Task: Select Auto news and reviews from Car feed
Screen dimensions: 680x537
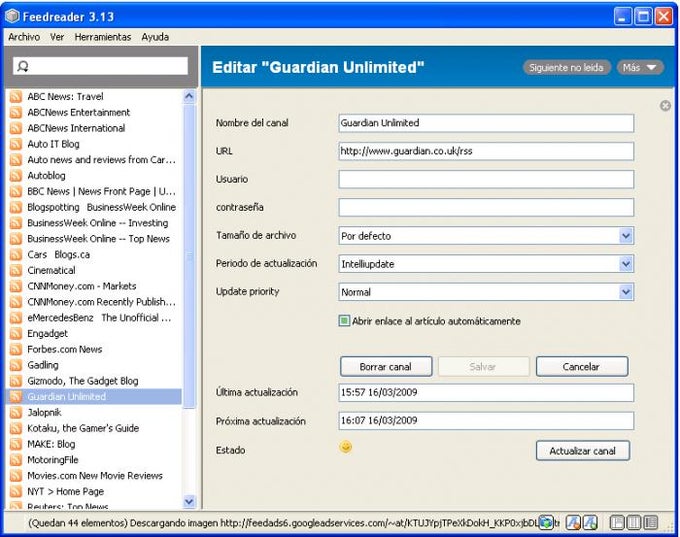Action: coord(94,160)
